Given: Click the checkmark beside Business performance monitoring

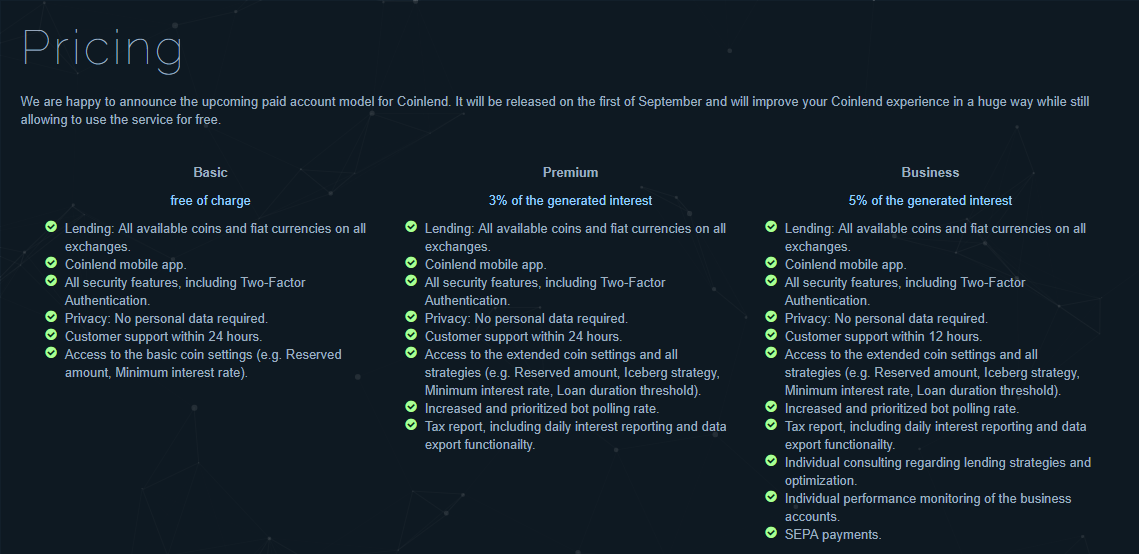Looking at the screenshot, I should [771, 497].
